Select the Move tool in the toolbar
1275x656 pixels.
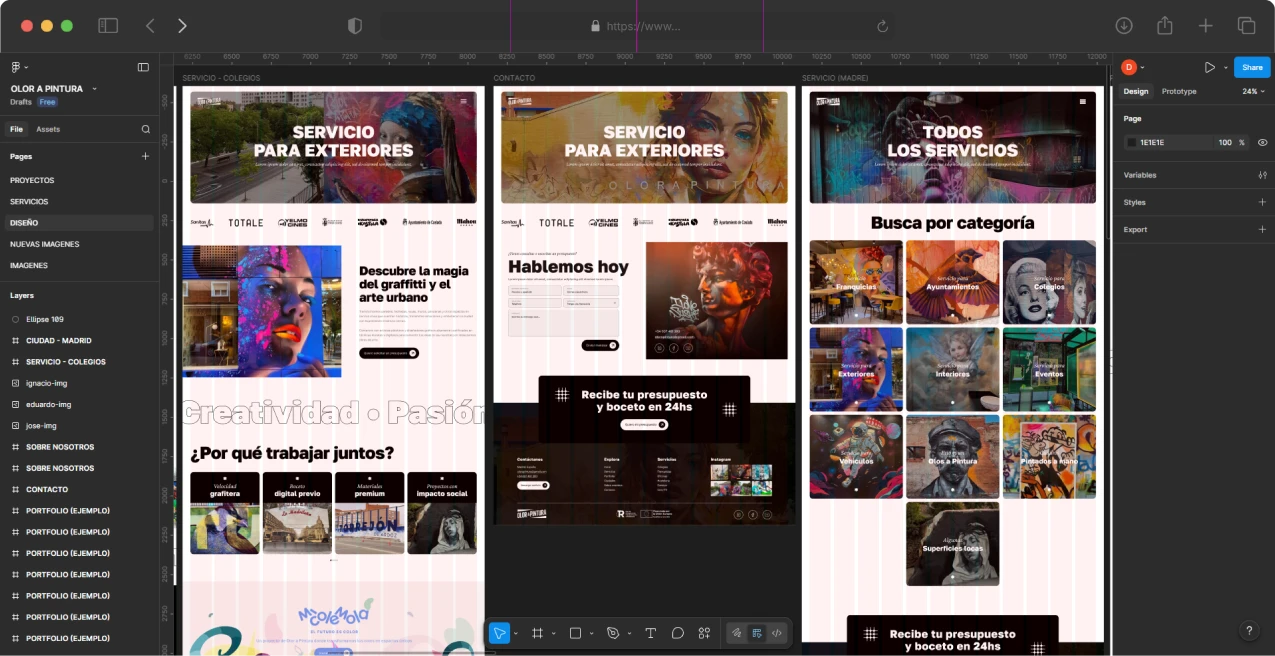pos(500,633)
